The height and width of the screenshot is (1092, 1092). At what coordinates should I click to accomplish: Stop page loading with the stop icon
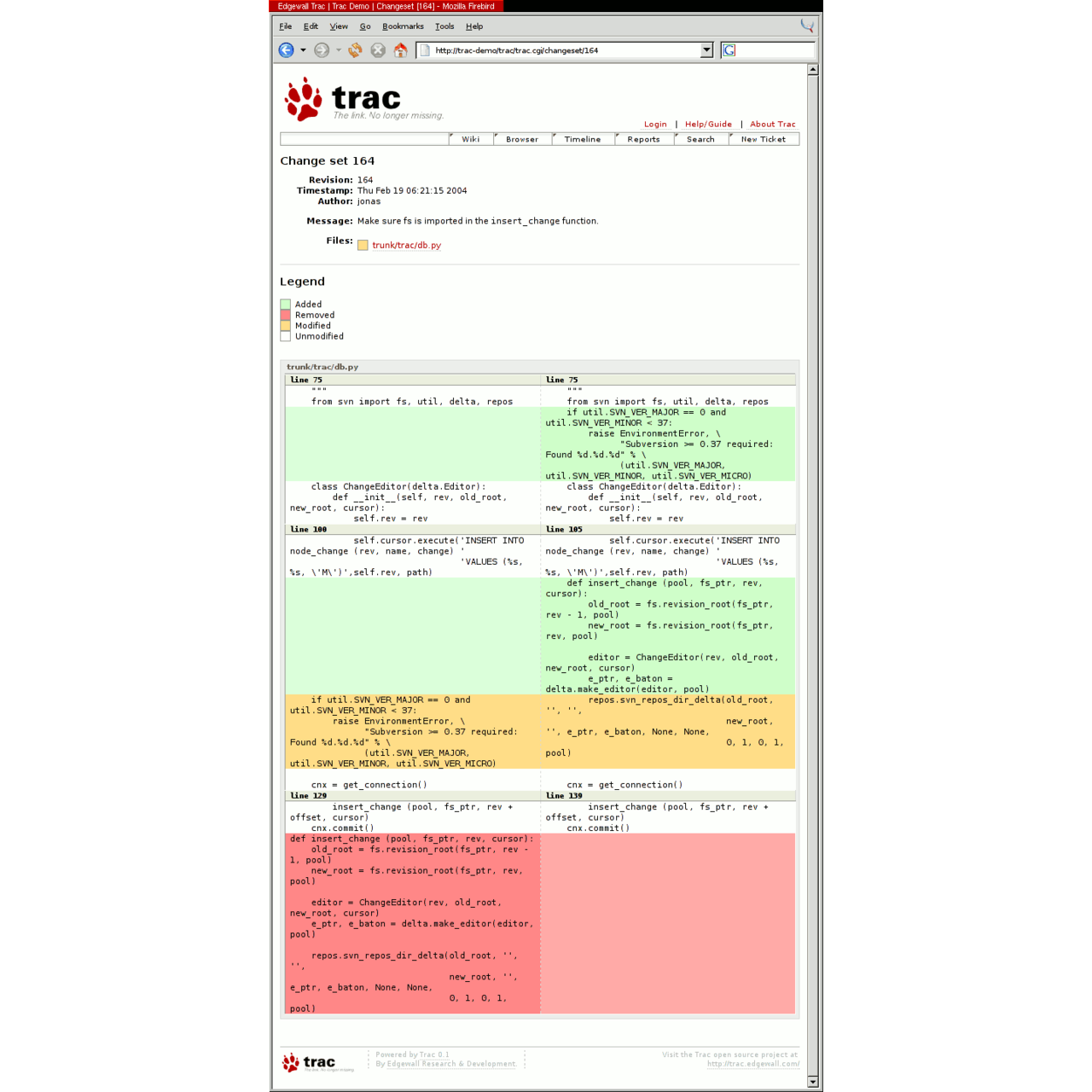click(378, 49)
